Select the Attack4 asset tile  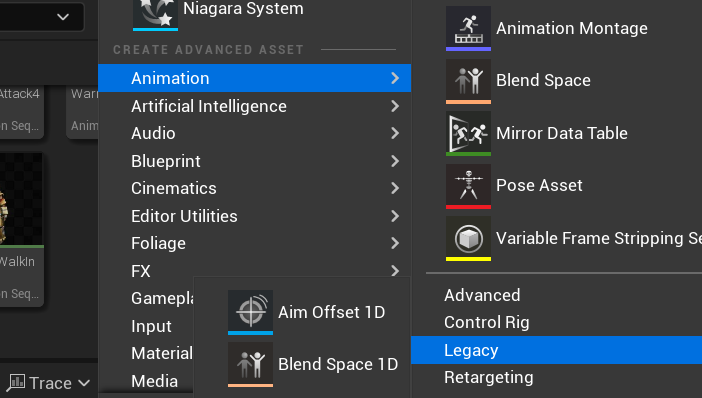(21, 111)
